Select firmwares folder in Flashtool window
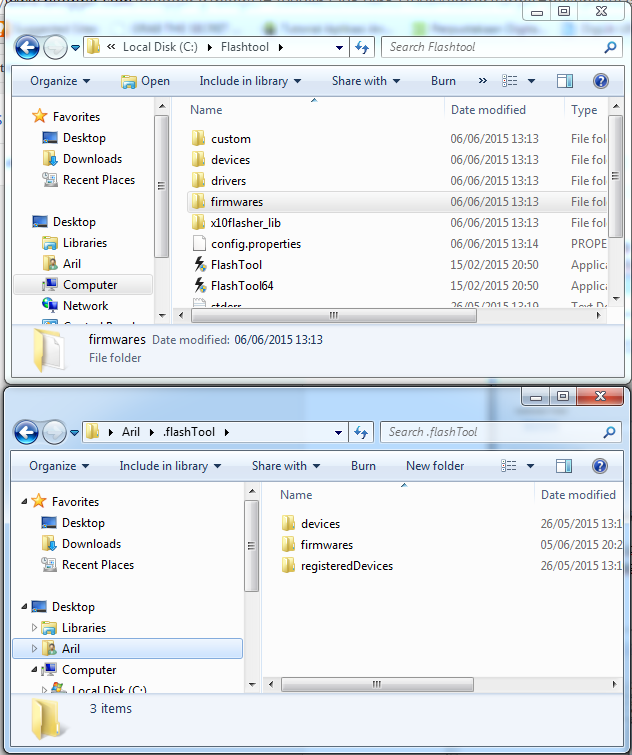The width and height of the screenshot is (632, 755). pyautogui.click(x=397, y=202)
